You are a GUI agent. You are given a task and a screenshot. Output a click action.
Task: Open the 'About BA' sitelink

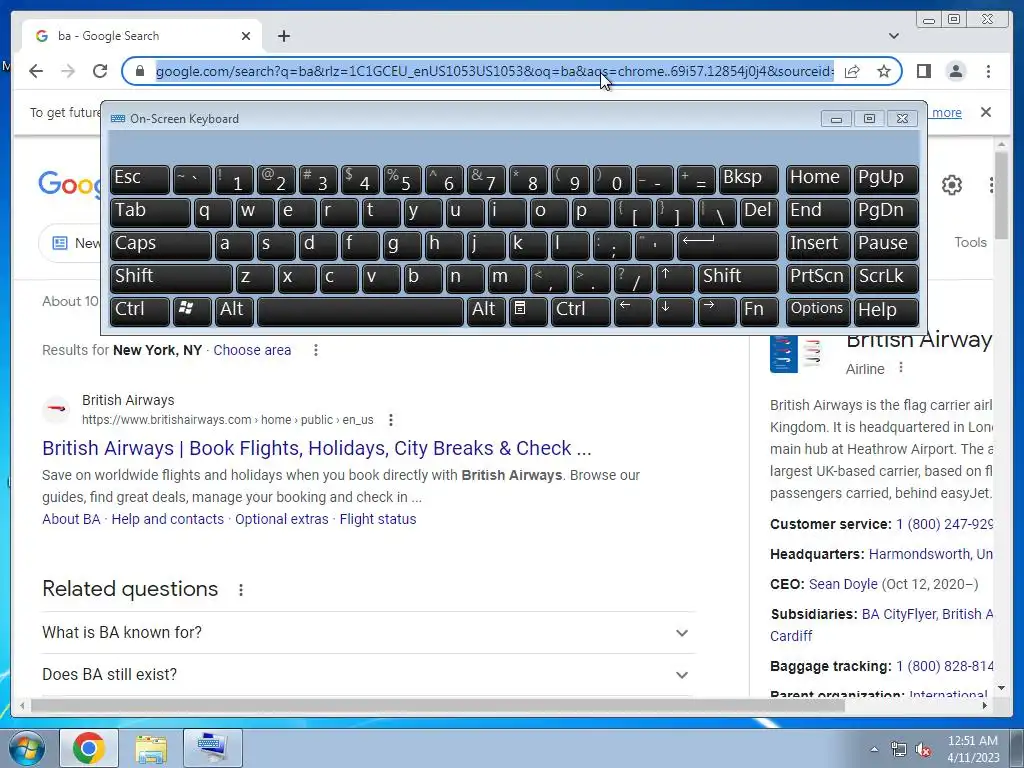click(x=71, y=519)
